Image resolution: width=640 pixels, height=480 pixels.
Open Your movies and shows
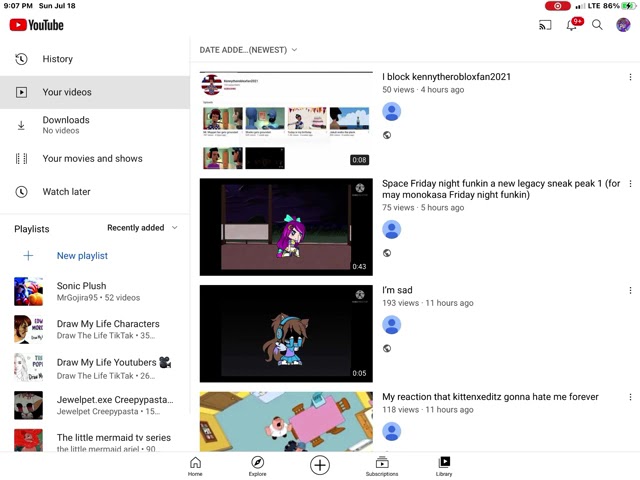95,158
